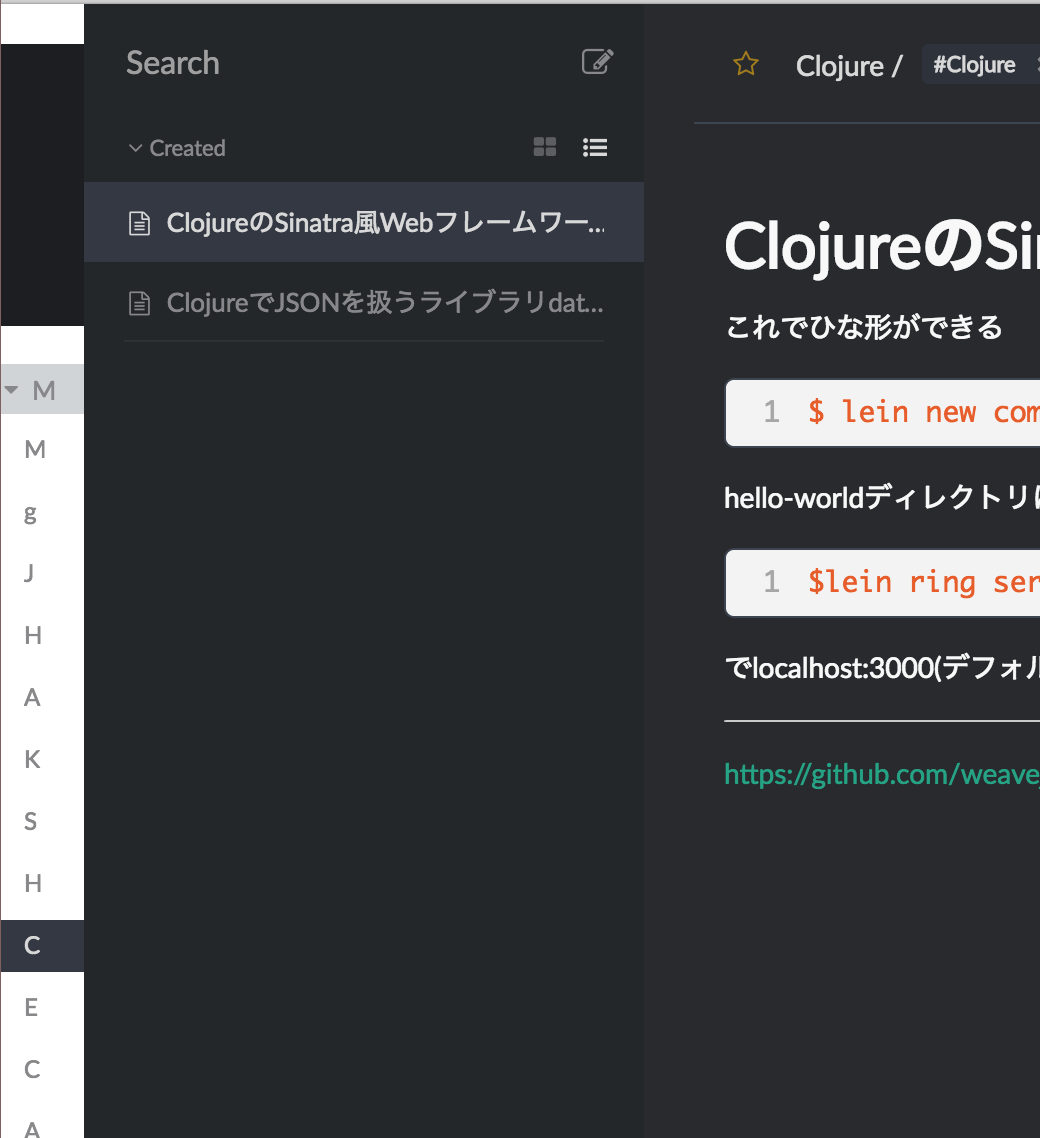Select the J folder in sidebar

42,573
